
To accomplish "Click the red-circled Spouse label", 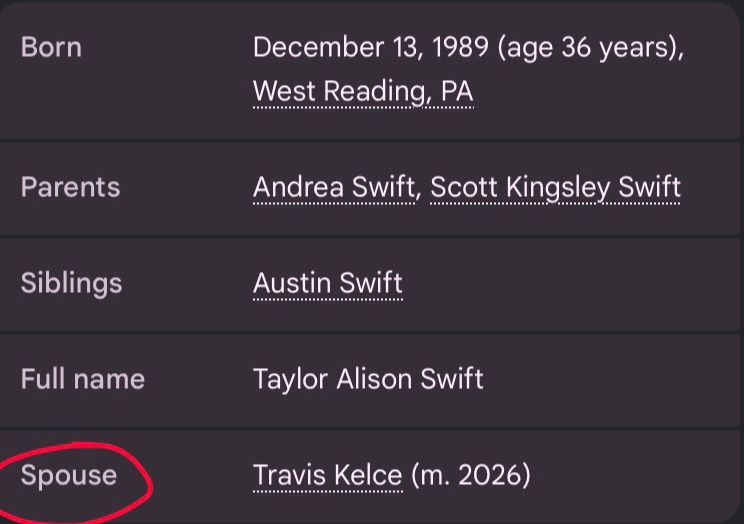I will pos(69,476).
